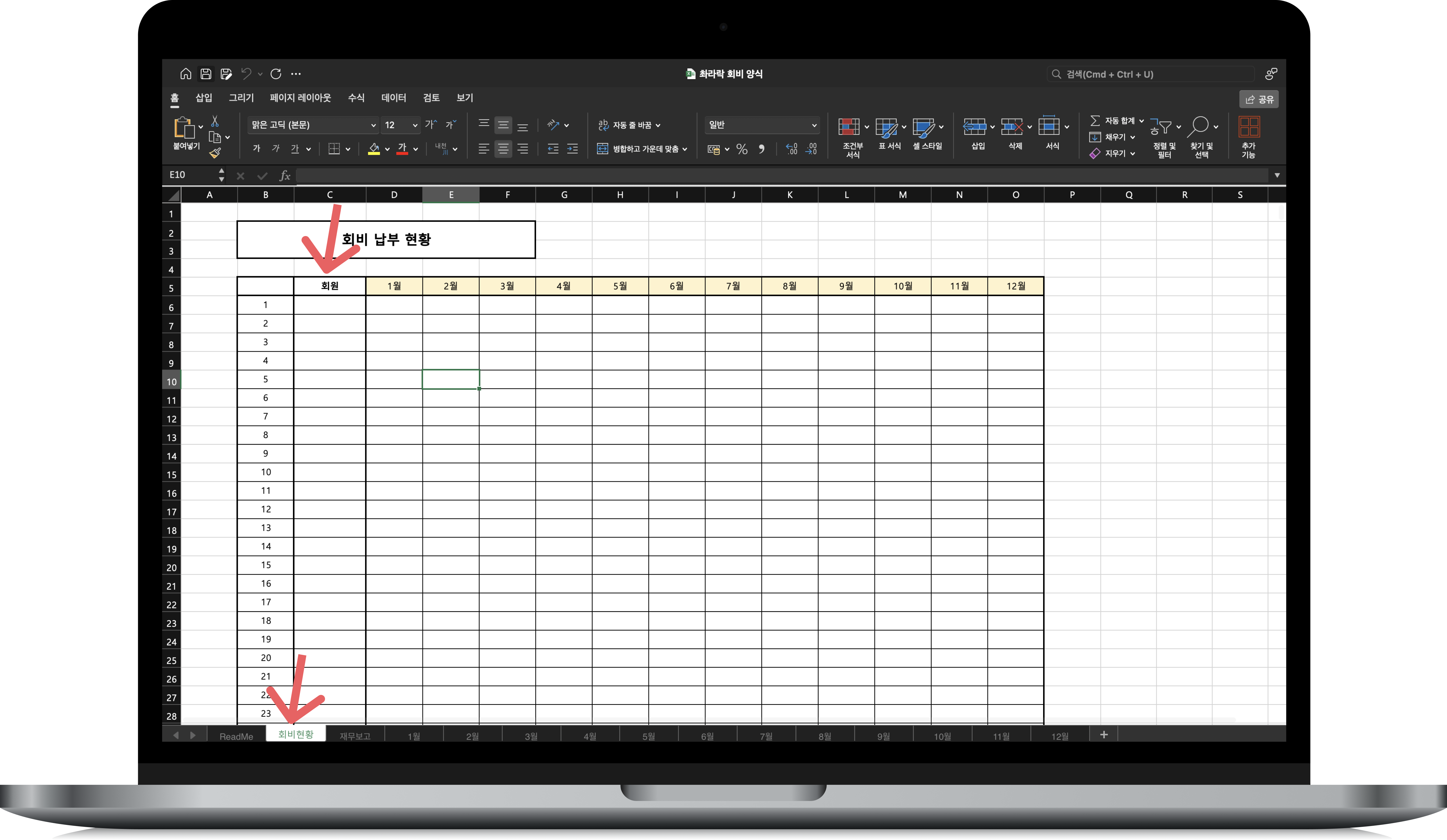Select column header G
Viewport: 1447px width, 840px height.
pyautogui.click(x=564, y=195)
